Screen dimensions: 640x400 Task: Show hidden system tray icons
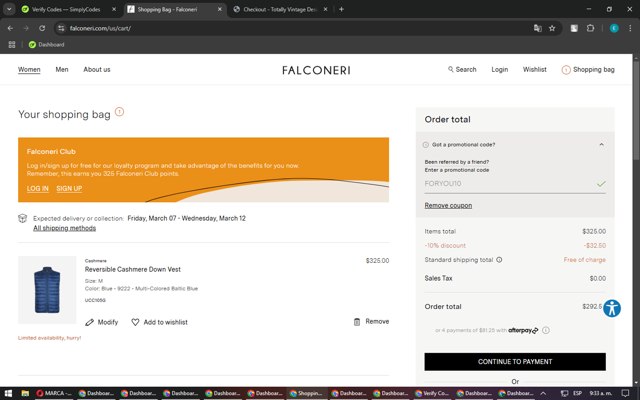[543, 393]
